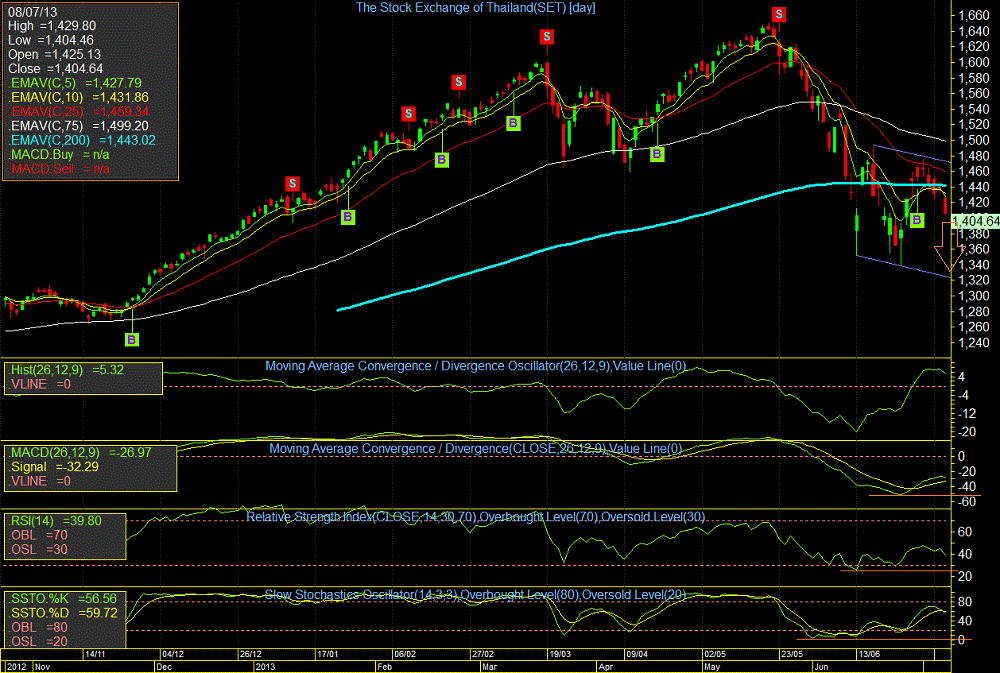Click the B buy marker in late November
1000x673 pixels.
[131, 339]
